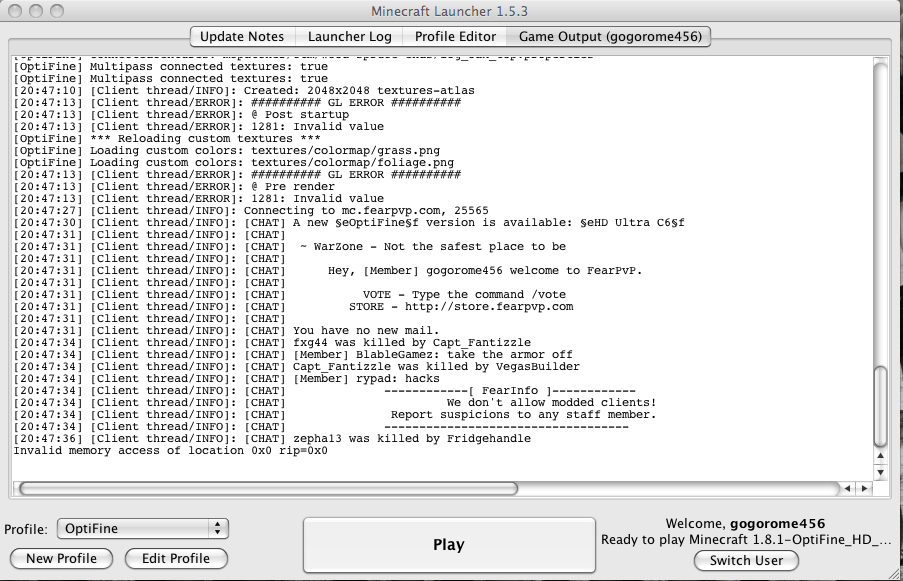Click the vertical scrollbar thumb

pos(880,405)
